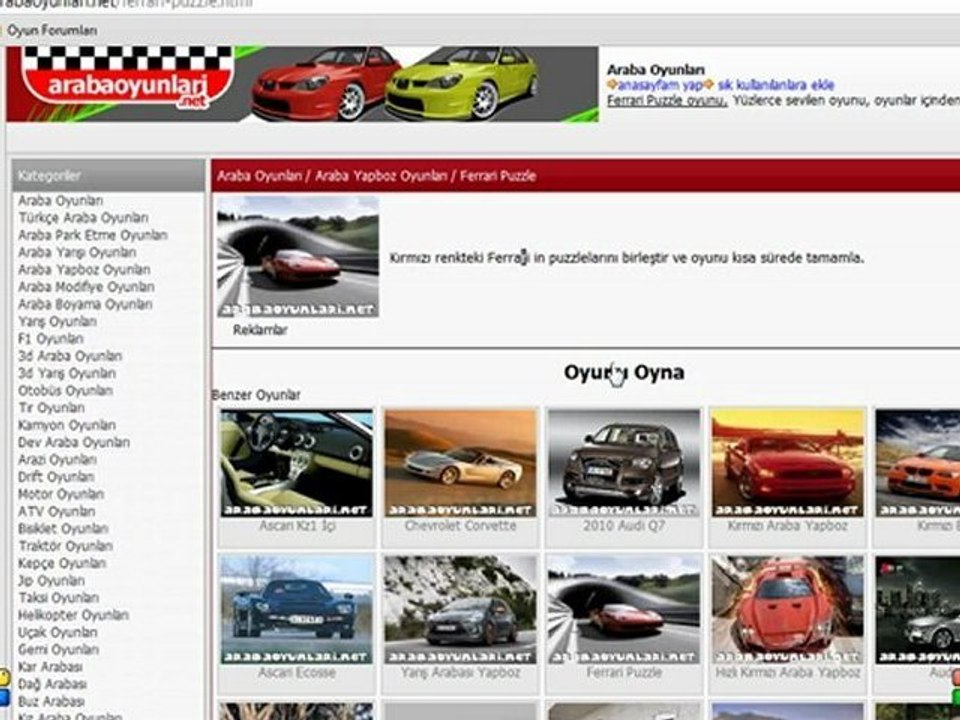The image size is (960, 720).
Task: Click 'Araba Yapboz Oyunları' in the red breadcrumb bar
Action: [381, 176]
